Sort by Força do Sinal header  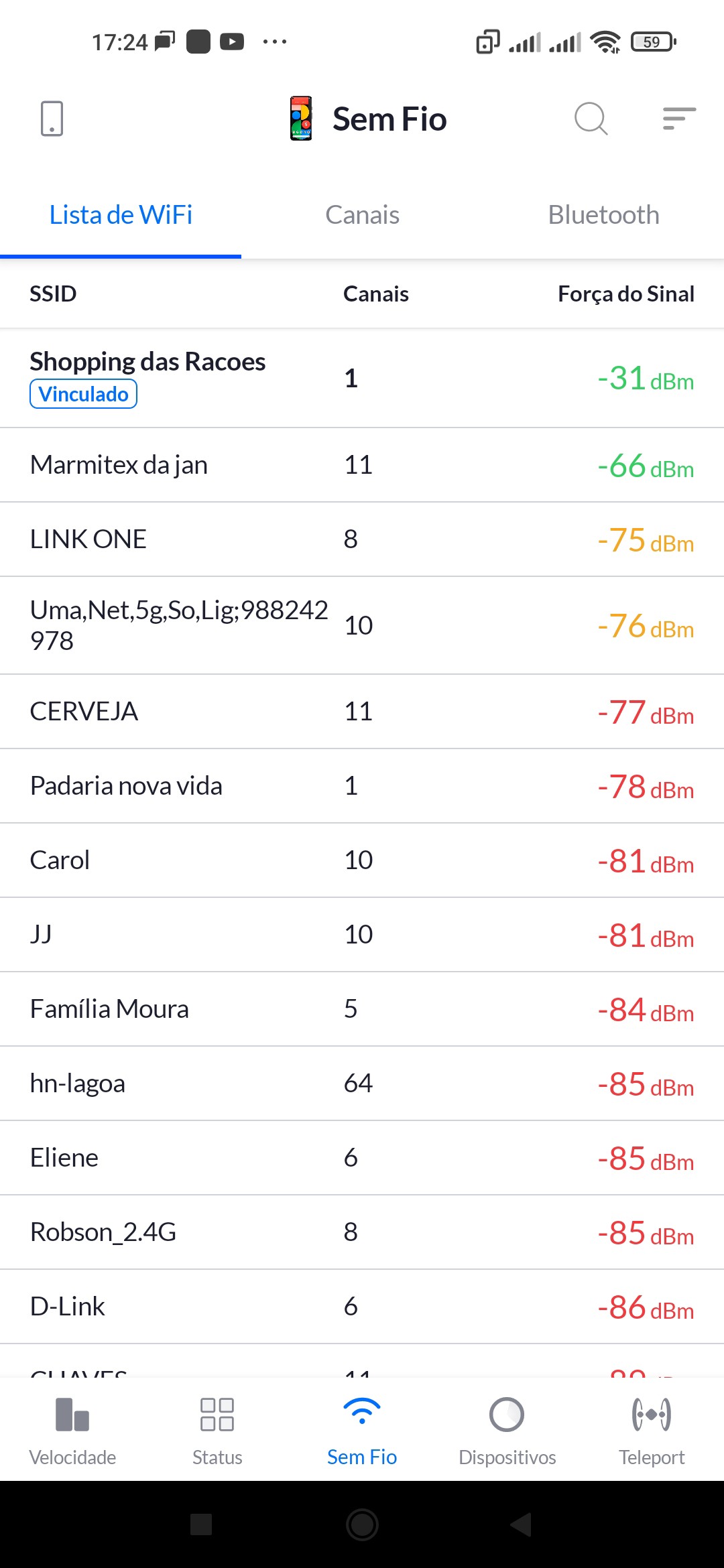pos(625,293)
